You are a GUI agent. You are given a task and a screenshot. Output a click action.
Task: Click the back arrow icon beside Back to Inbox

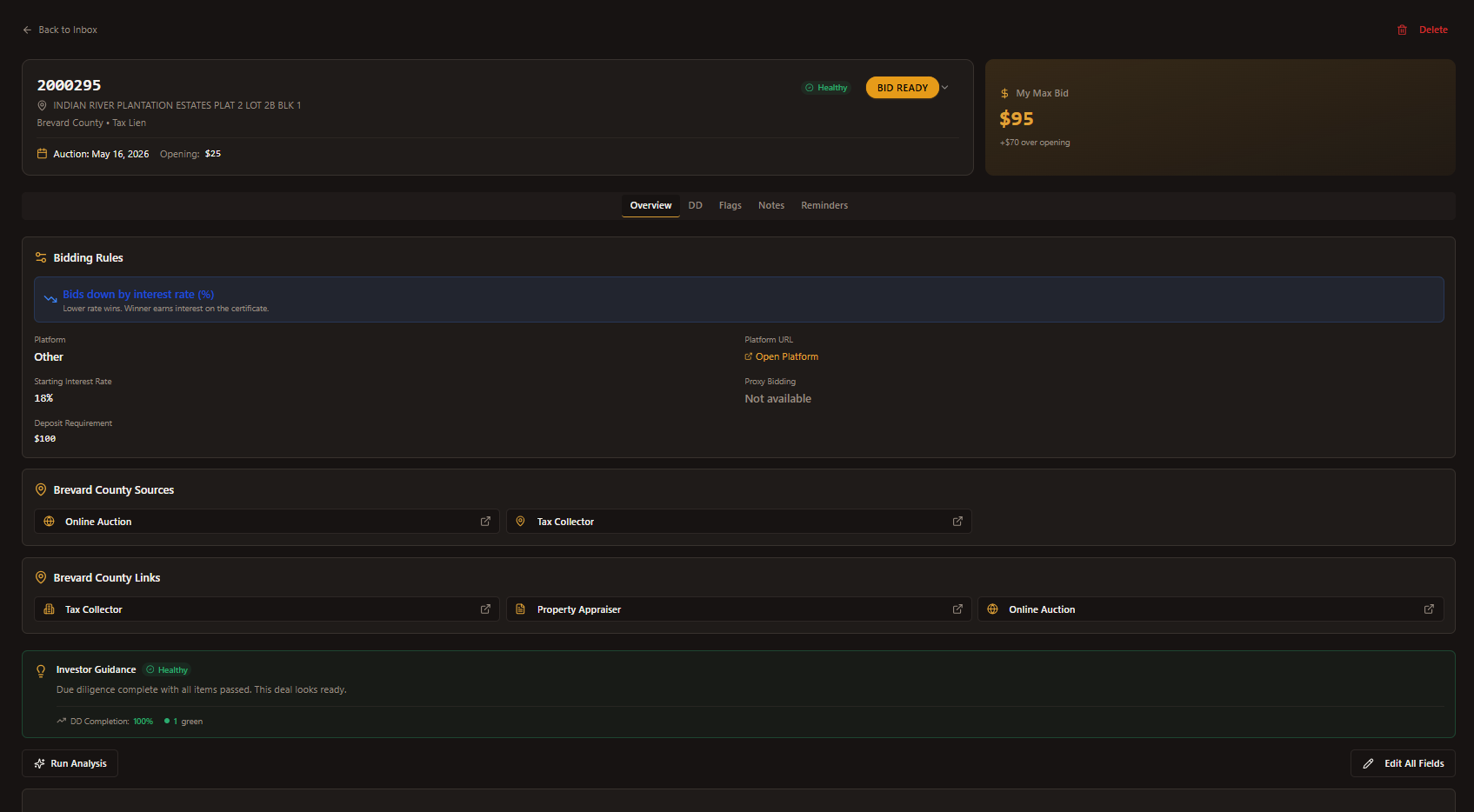coord(27,30)
